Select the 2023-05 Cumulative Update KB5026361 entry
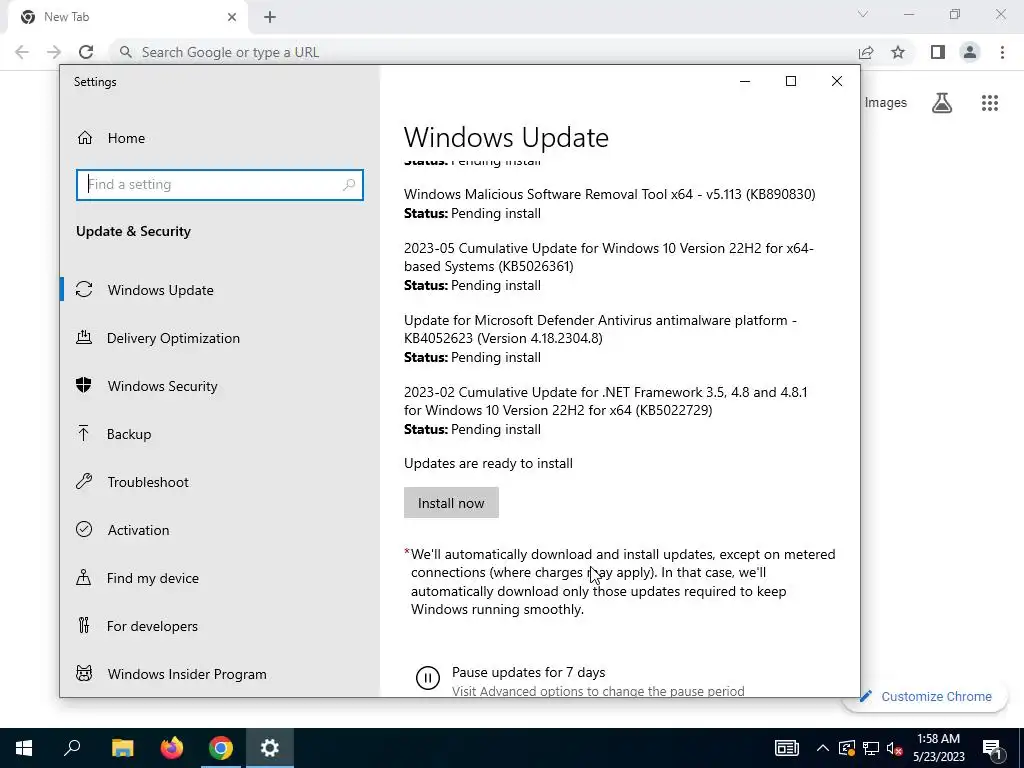The image size is (1024, 768). pos(609,266)
